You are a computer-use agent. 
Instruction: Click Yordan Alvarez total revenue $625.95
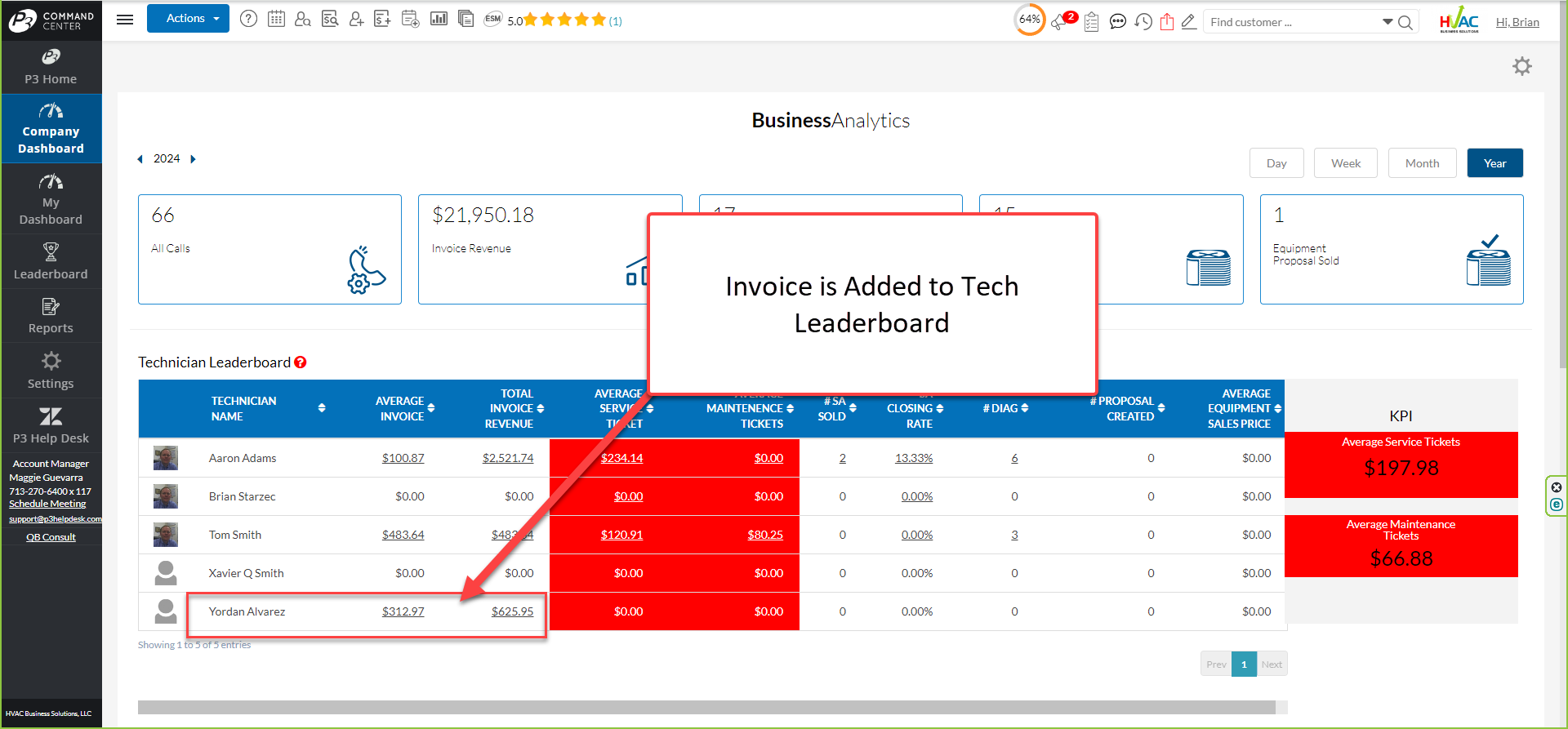click(512, 611)
